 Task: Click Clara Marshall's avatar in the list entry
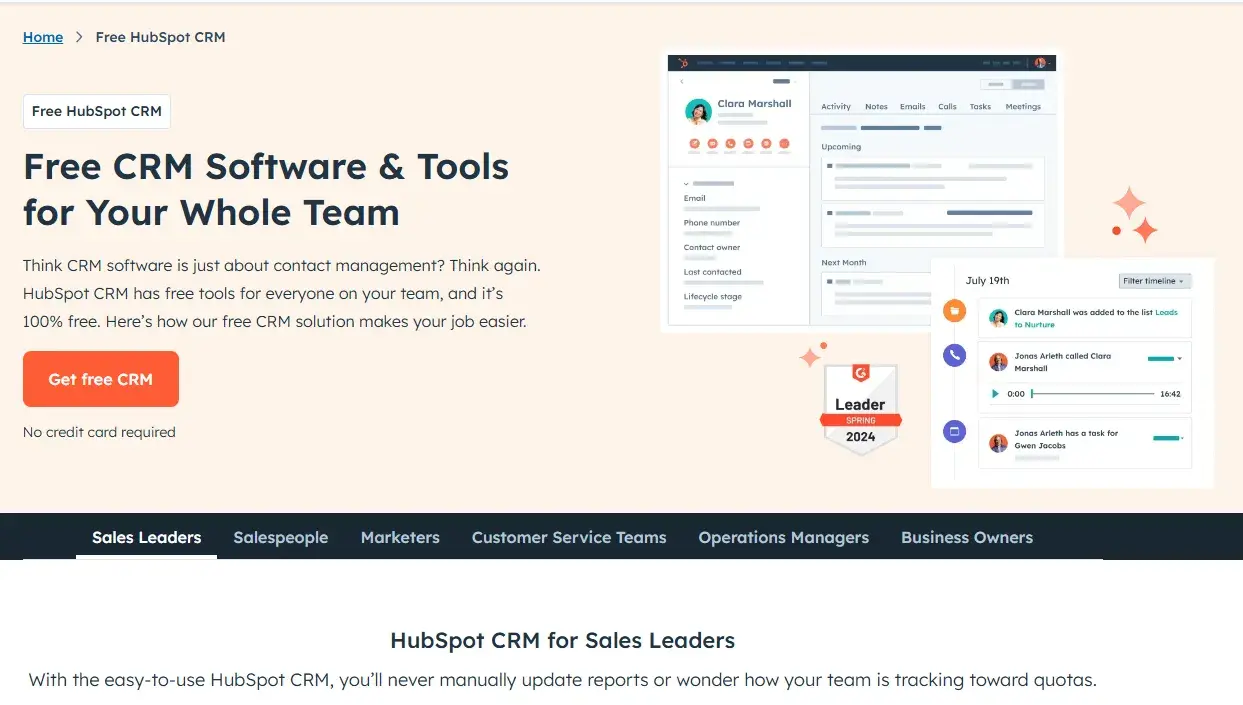click(998, 318)
